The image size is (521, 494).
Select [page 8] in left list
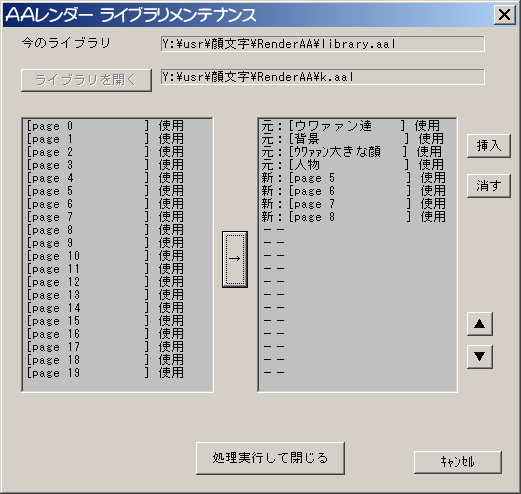[x=105, y=230]
